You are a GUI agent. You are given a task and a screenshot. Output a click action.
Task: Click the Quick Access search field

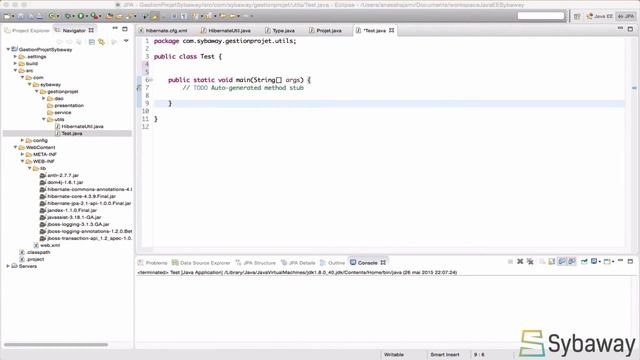540,16
